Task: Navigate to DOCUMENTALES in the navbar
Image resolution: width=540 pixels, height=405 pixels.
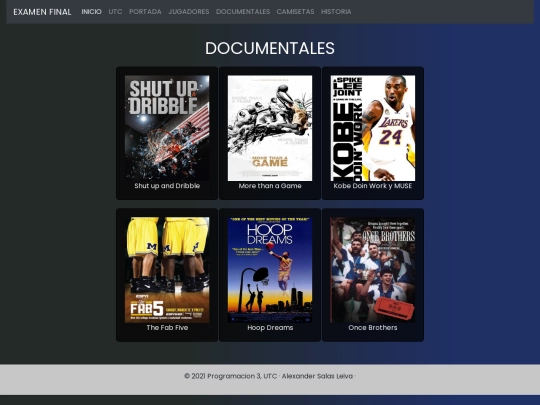Action: [x=243, y=12]
